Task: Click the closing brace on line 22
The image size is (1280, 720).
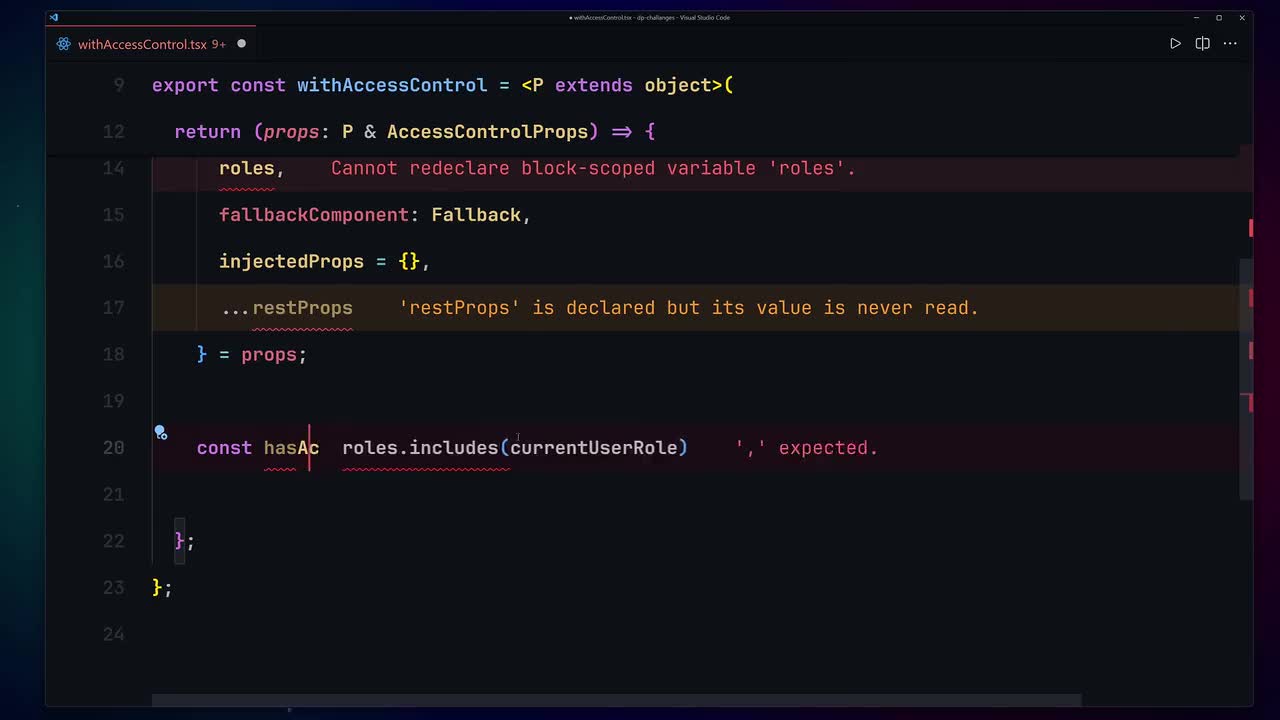Action: (x=180, y=541)
